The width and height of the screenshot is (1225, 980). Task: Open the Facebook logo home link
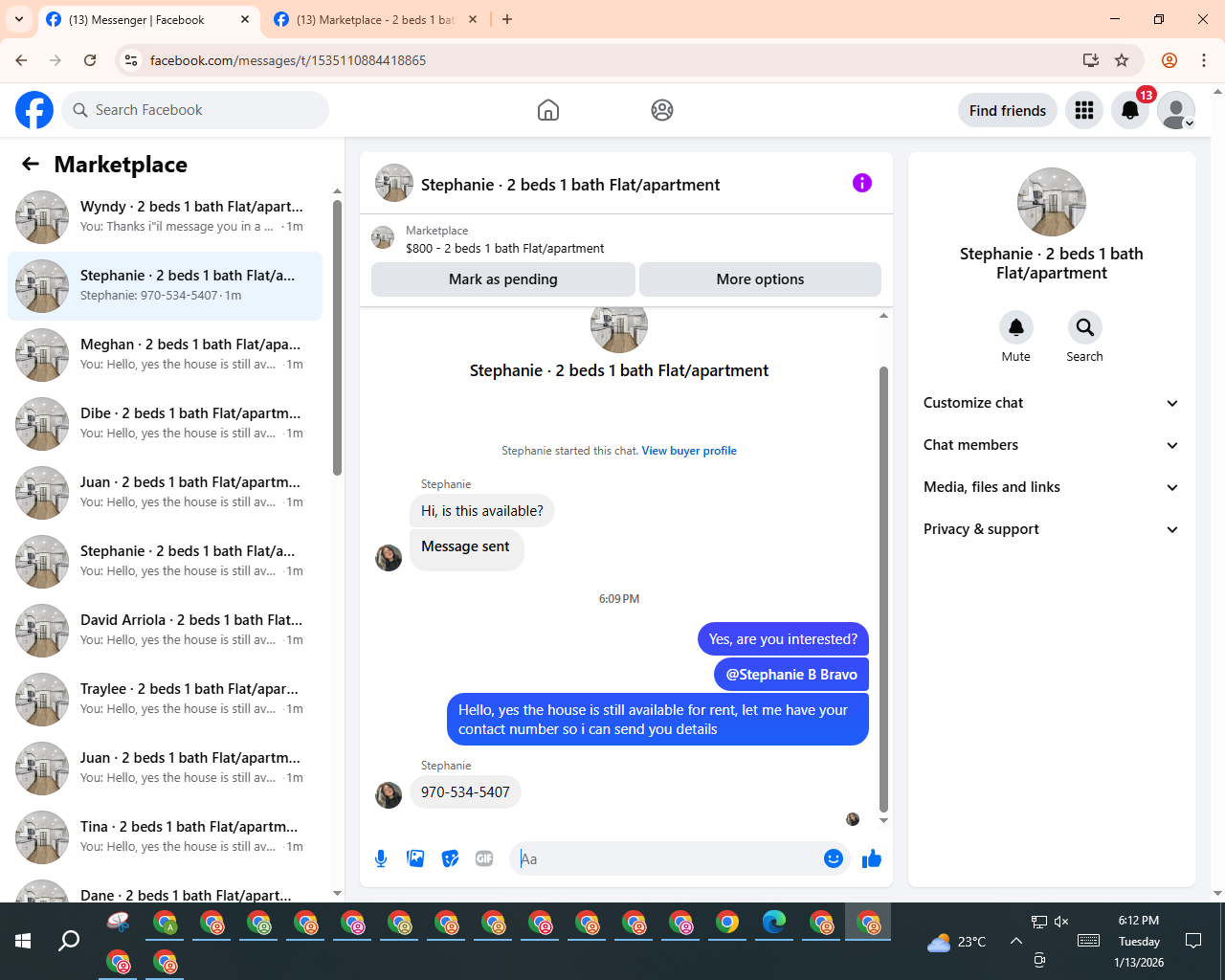pyautogui.click(x=34, y=110)
